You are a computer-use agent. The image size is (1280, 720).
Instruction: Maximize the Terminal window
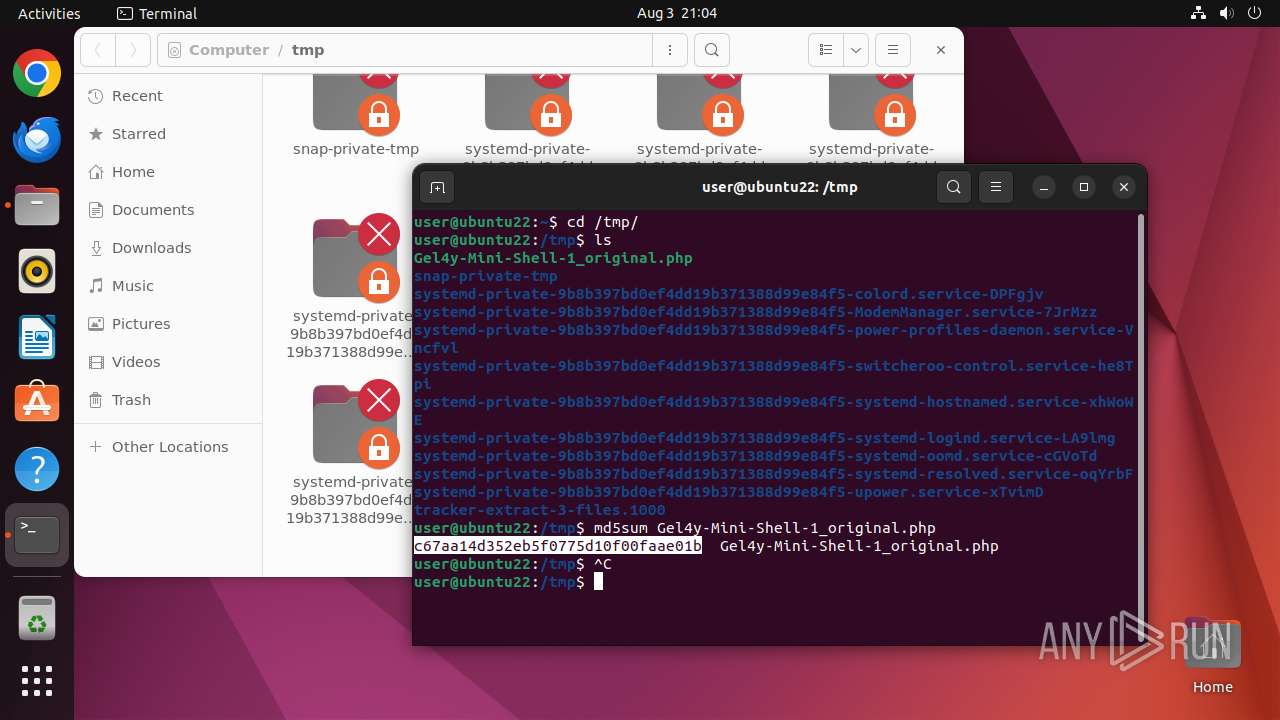click(x=1083, y=187)
